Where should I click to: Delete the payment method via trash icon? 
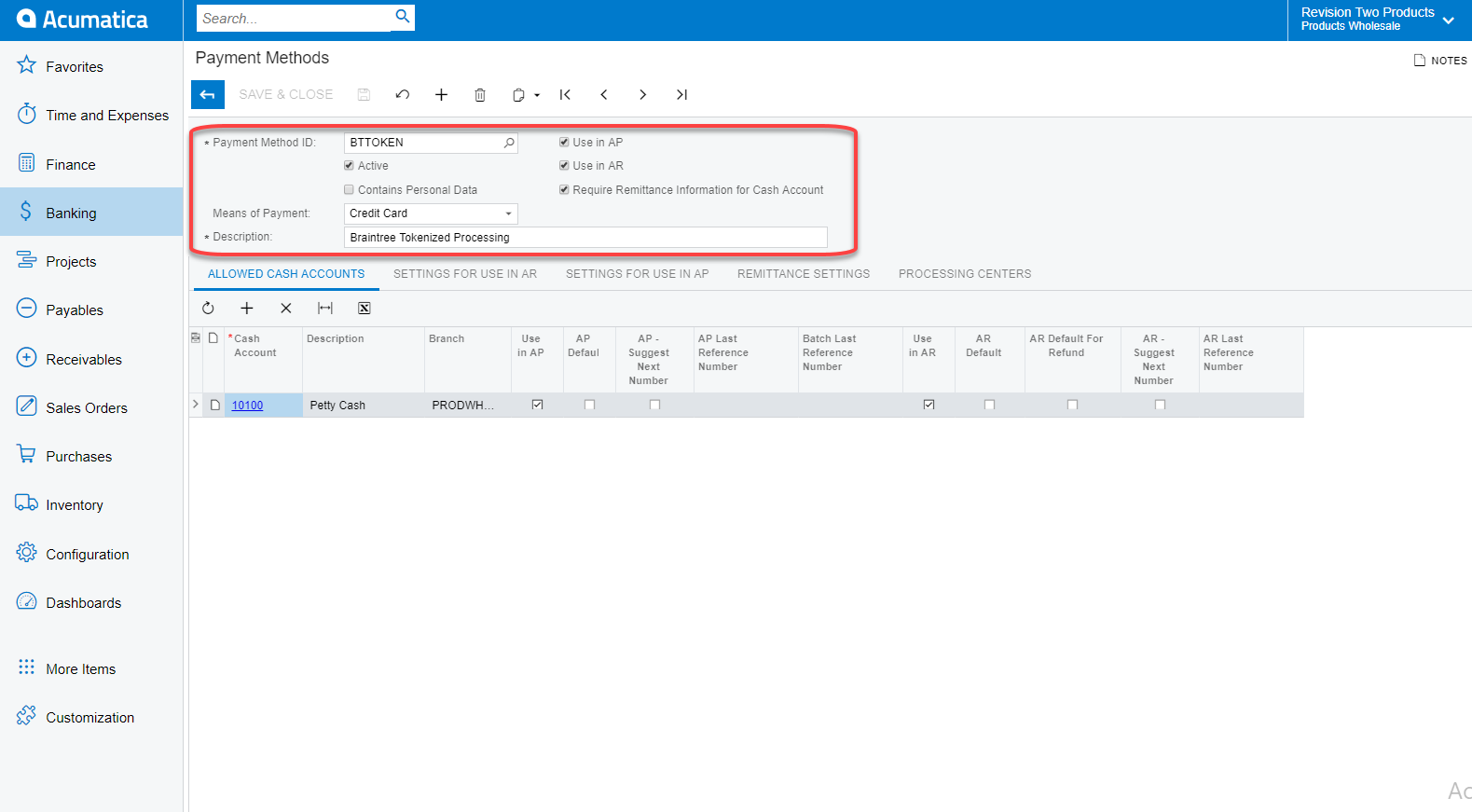point(480,94)
